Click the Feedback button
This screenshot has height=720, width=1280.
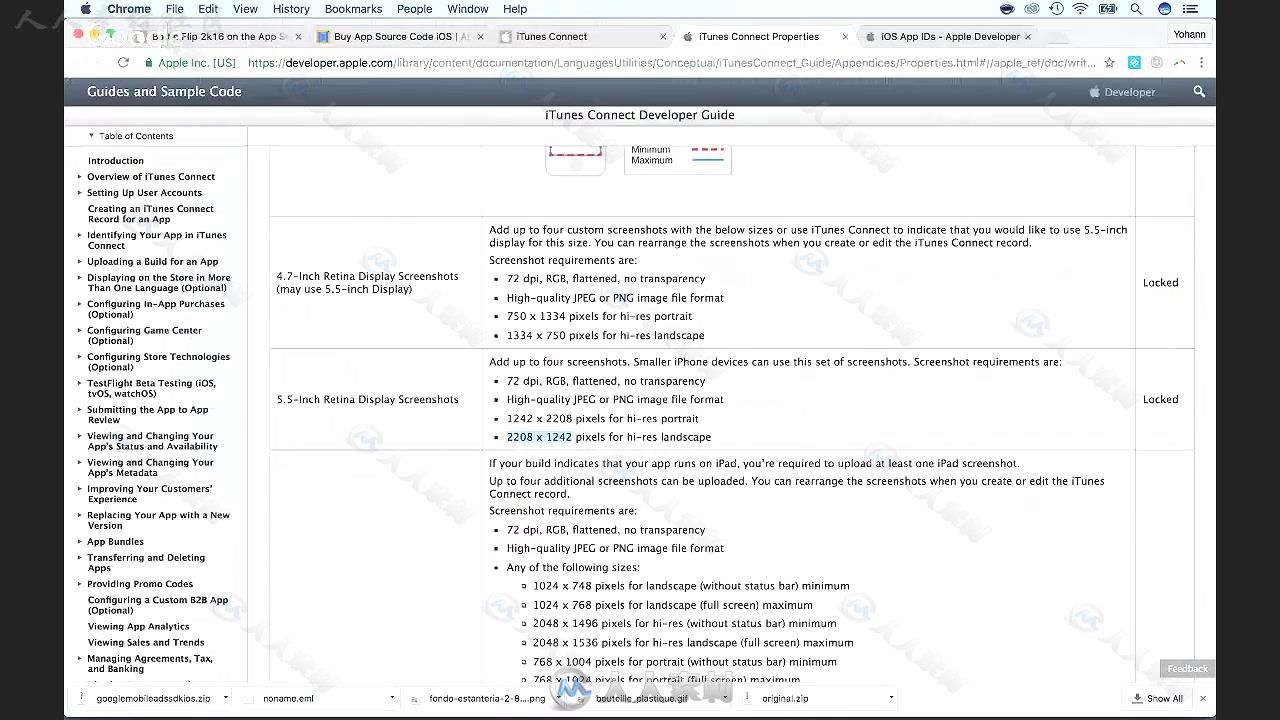pyautogui.click(x=1188, y=668)
